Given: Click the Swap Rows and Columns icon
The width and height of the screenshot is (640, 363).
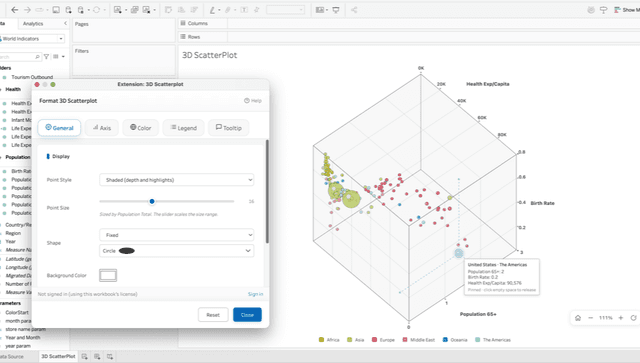Looking at the screenshot, I should [168, 10].
